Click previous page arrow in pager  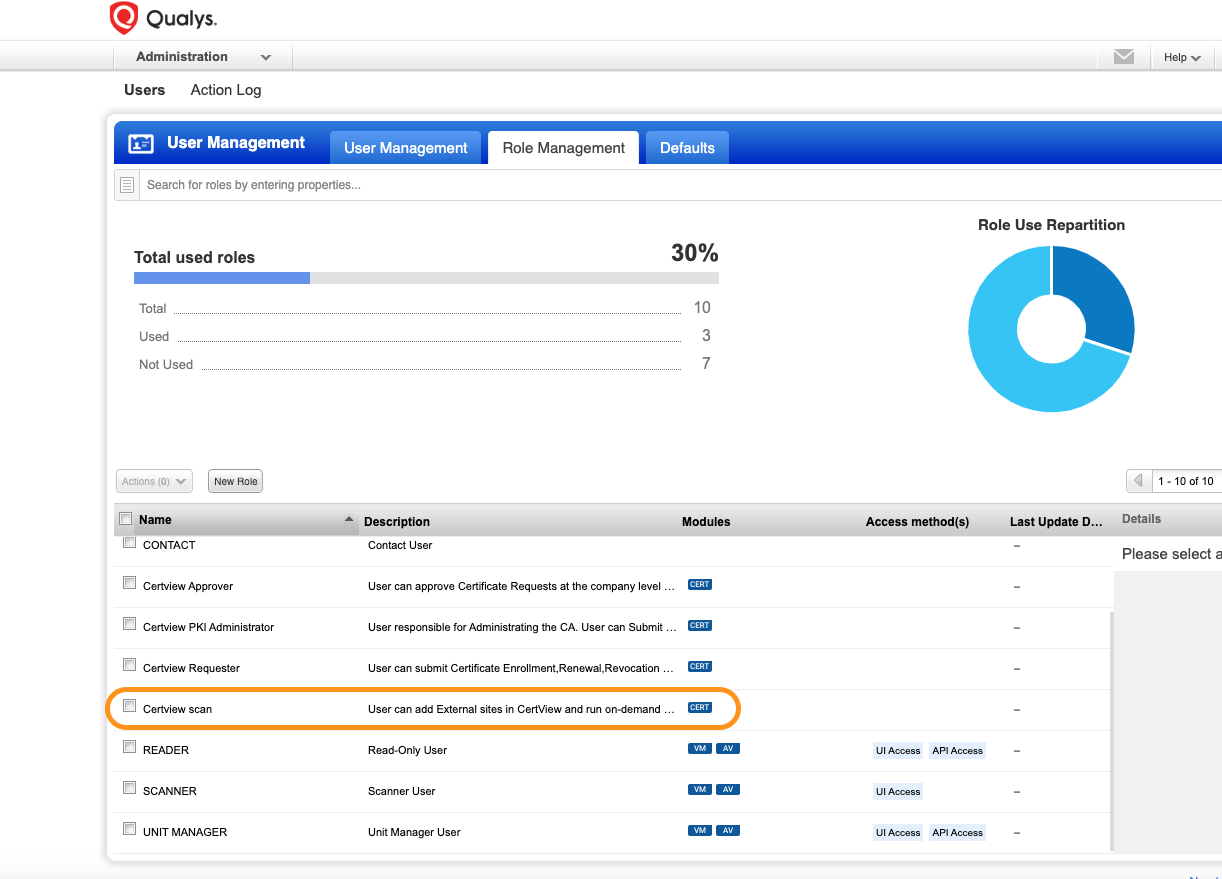(1138, 481)
